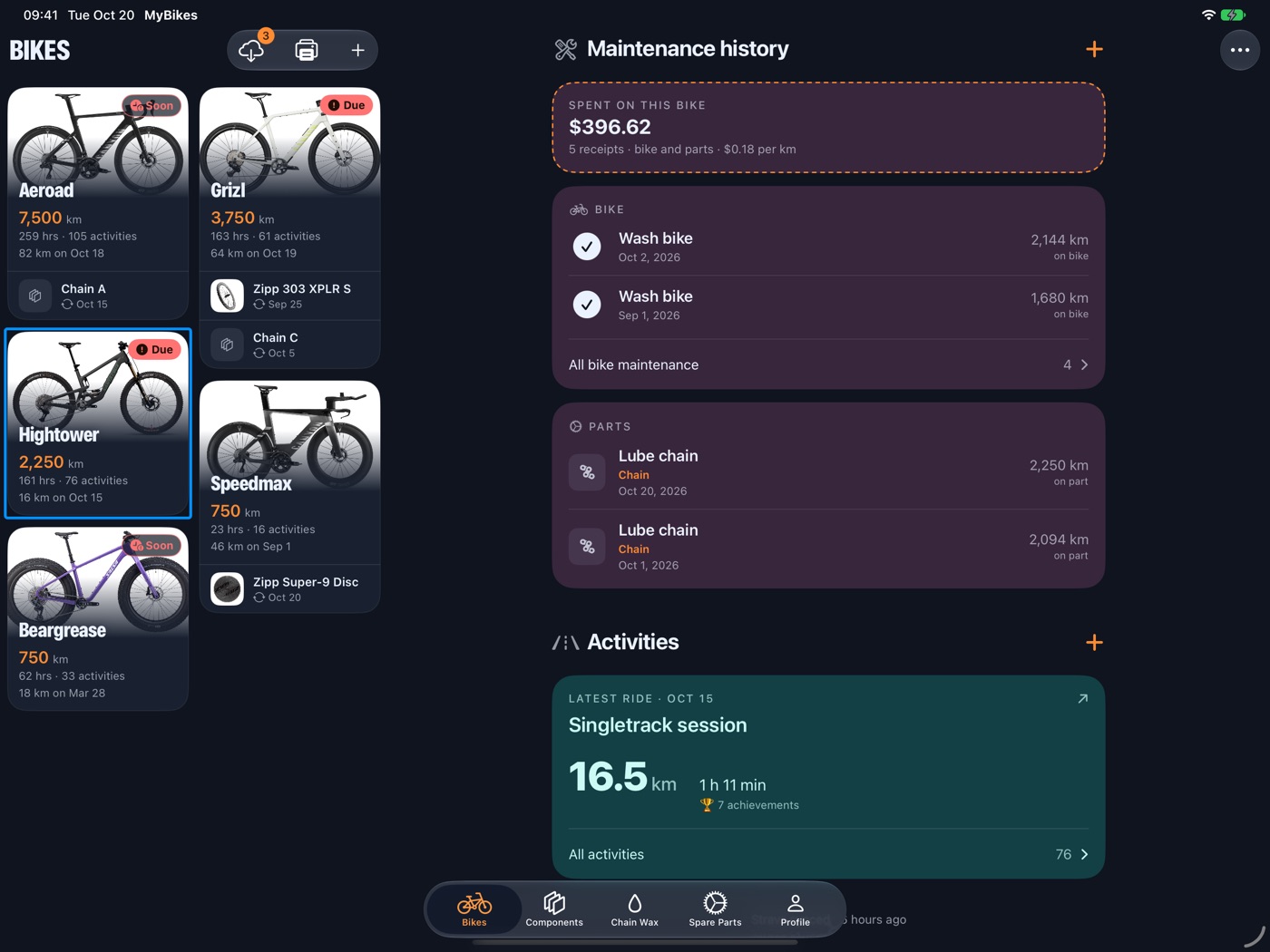The image size is (1270, 952).
Task: Click the Maintenance history wrench icon
Action: [x=566, y=49]
